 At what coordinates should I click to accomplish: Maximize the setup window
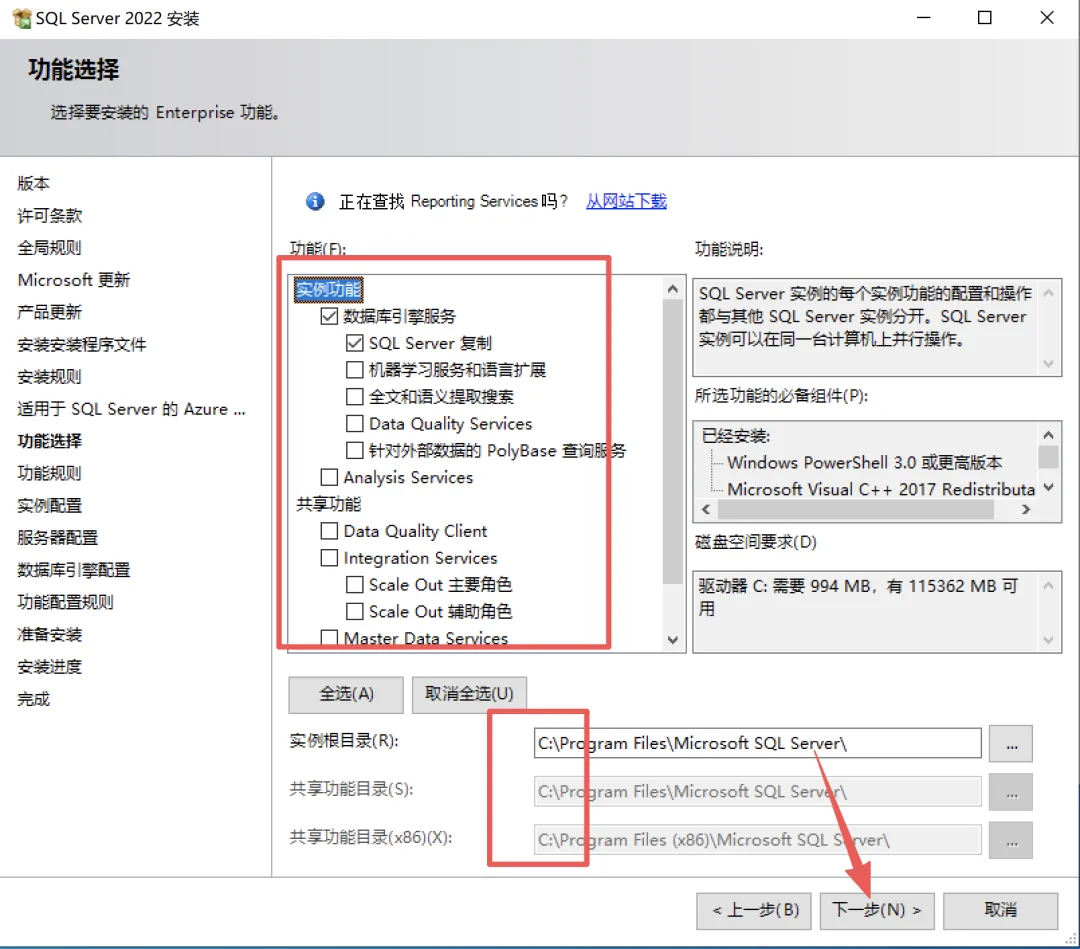(985, 18)
